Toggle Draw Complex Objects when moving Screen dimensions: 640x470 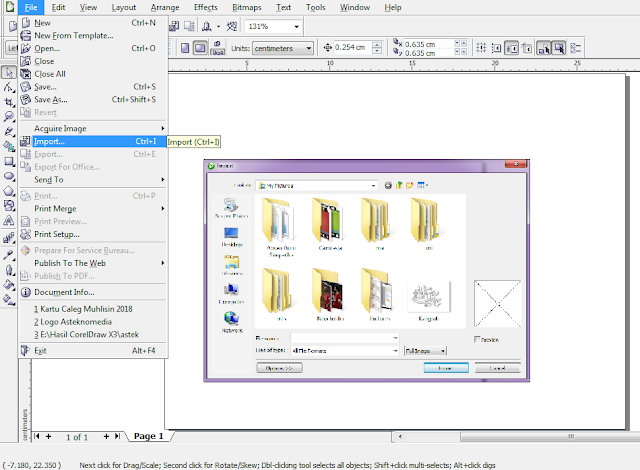(x=544, y=48)
